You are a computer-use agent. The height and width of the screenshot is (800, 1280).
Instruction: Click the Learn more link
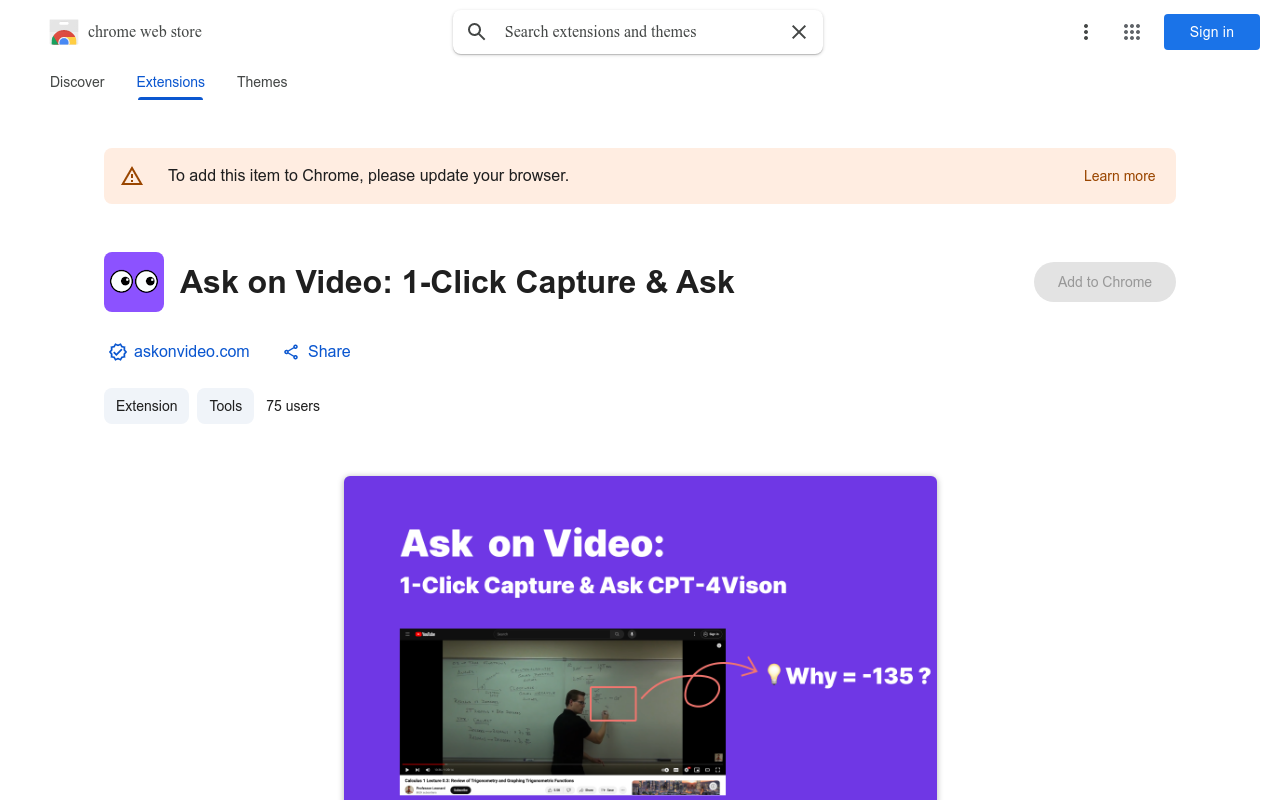pos(1119,176)
